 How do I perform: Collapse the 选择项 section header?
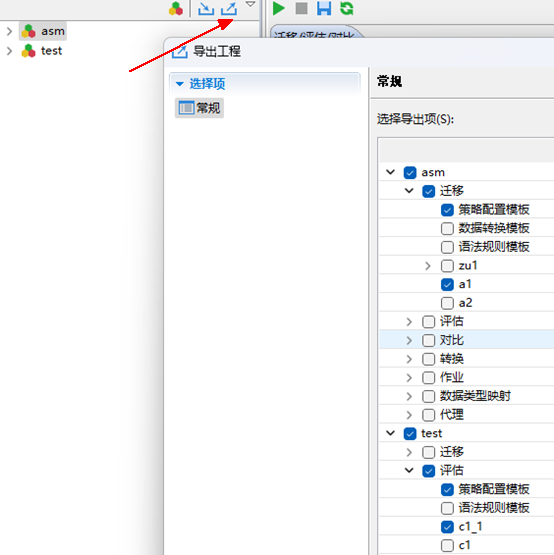click(180, 84)
